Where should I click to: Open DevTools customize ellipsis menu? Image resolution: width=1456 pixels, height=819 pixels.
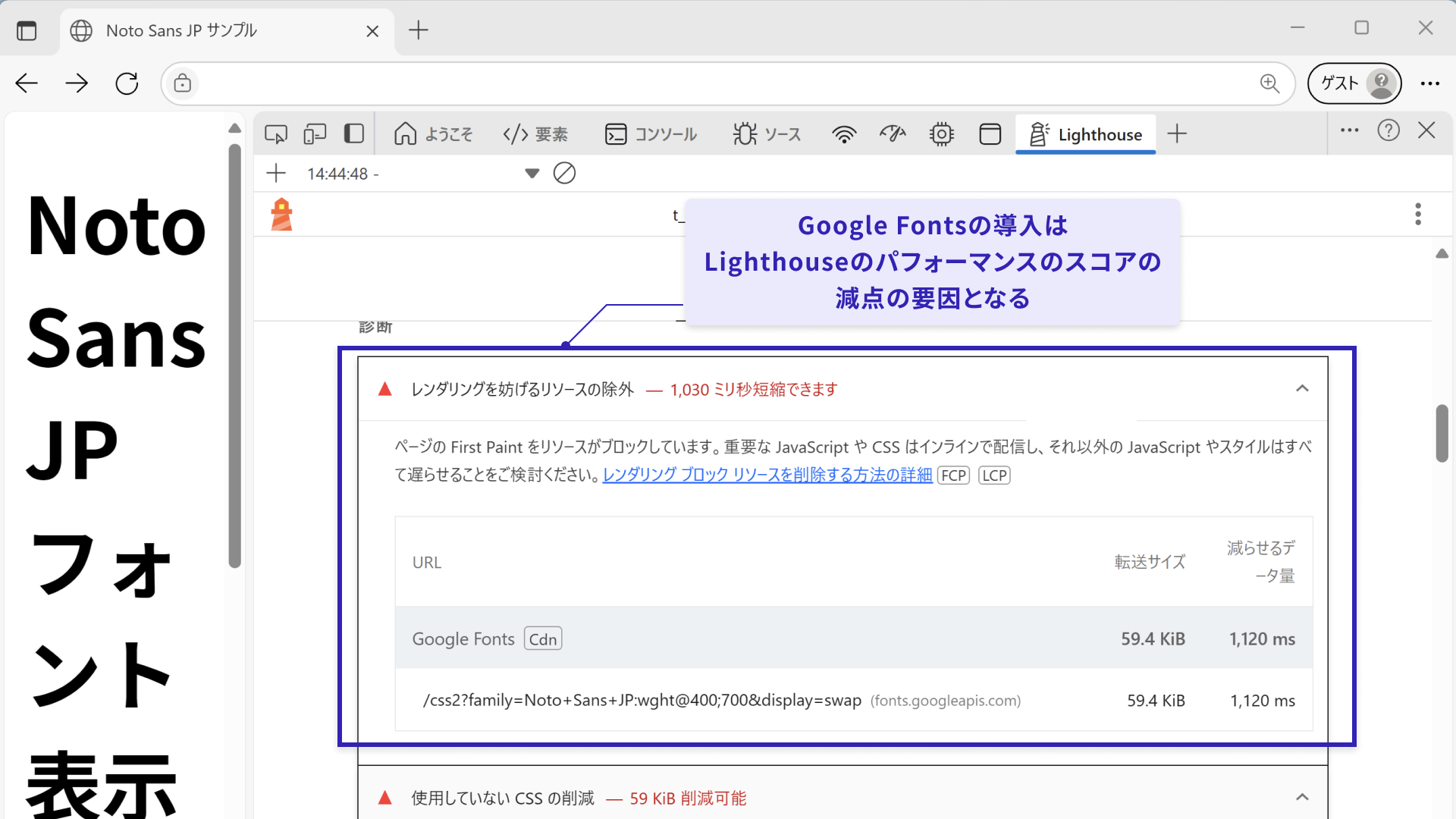point(1350,130)
